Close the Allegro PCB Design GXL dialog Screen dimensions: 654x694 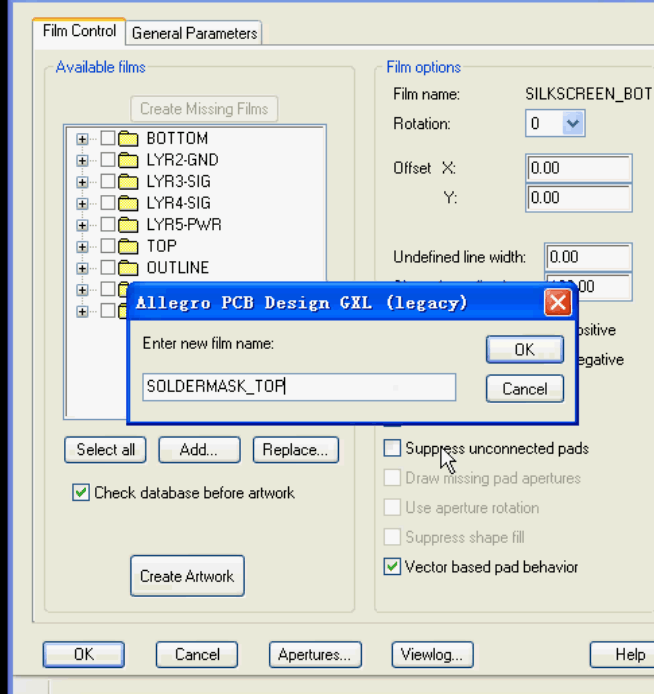[x=557, y=303]
